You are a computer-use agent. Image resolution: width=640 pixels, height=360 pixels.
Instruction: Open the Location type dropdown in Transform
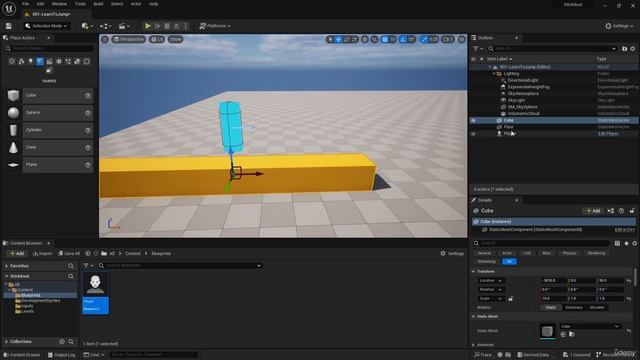click(490, 280)
